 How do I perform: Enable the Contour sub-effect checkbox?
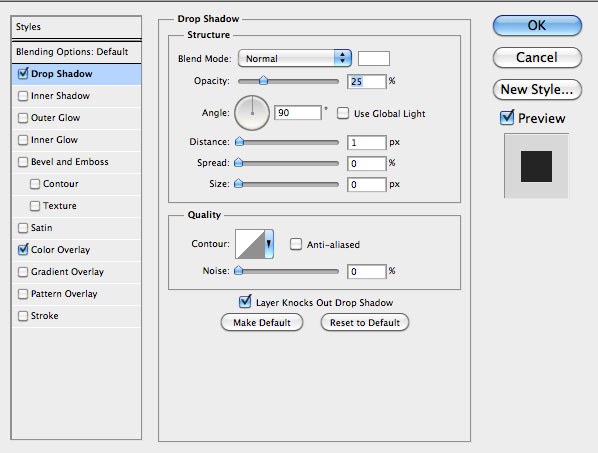pos(35,184)
